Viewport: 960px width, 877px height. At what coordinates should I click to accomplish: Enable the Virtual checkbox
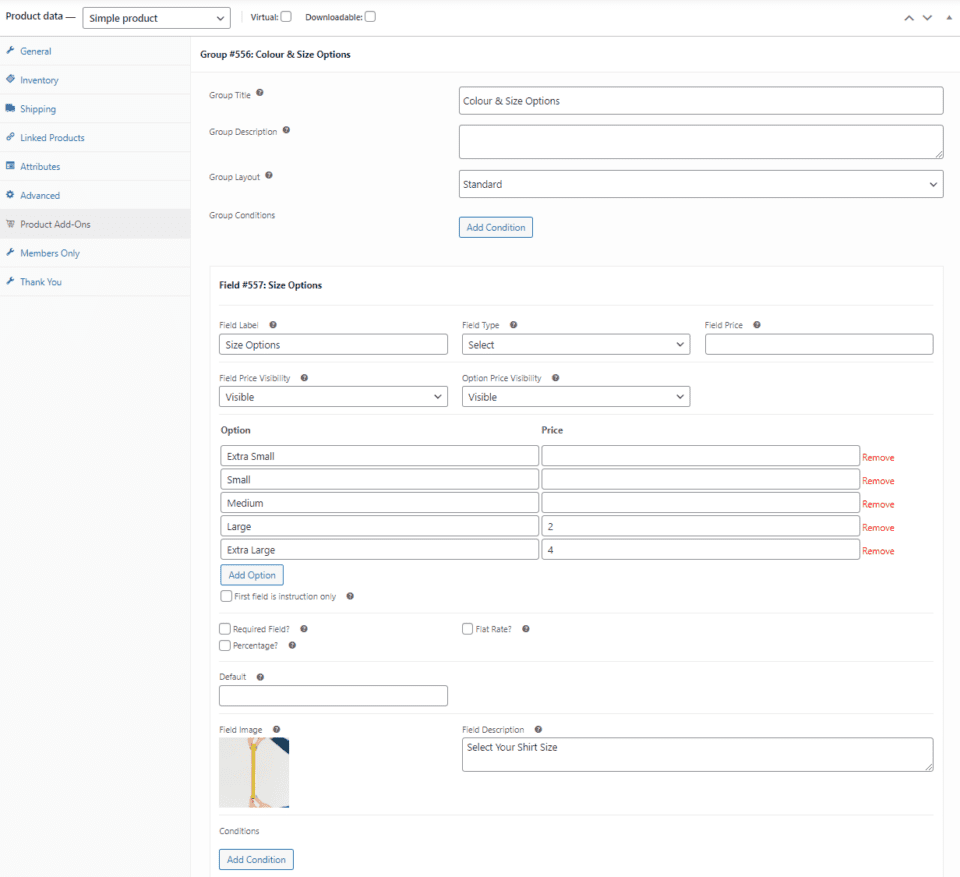(x=285, y=16)
